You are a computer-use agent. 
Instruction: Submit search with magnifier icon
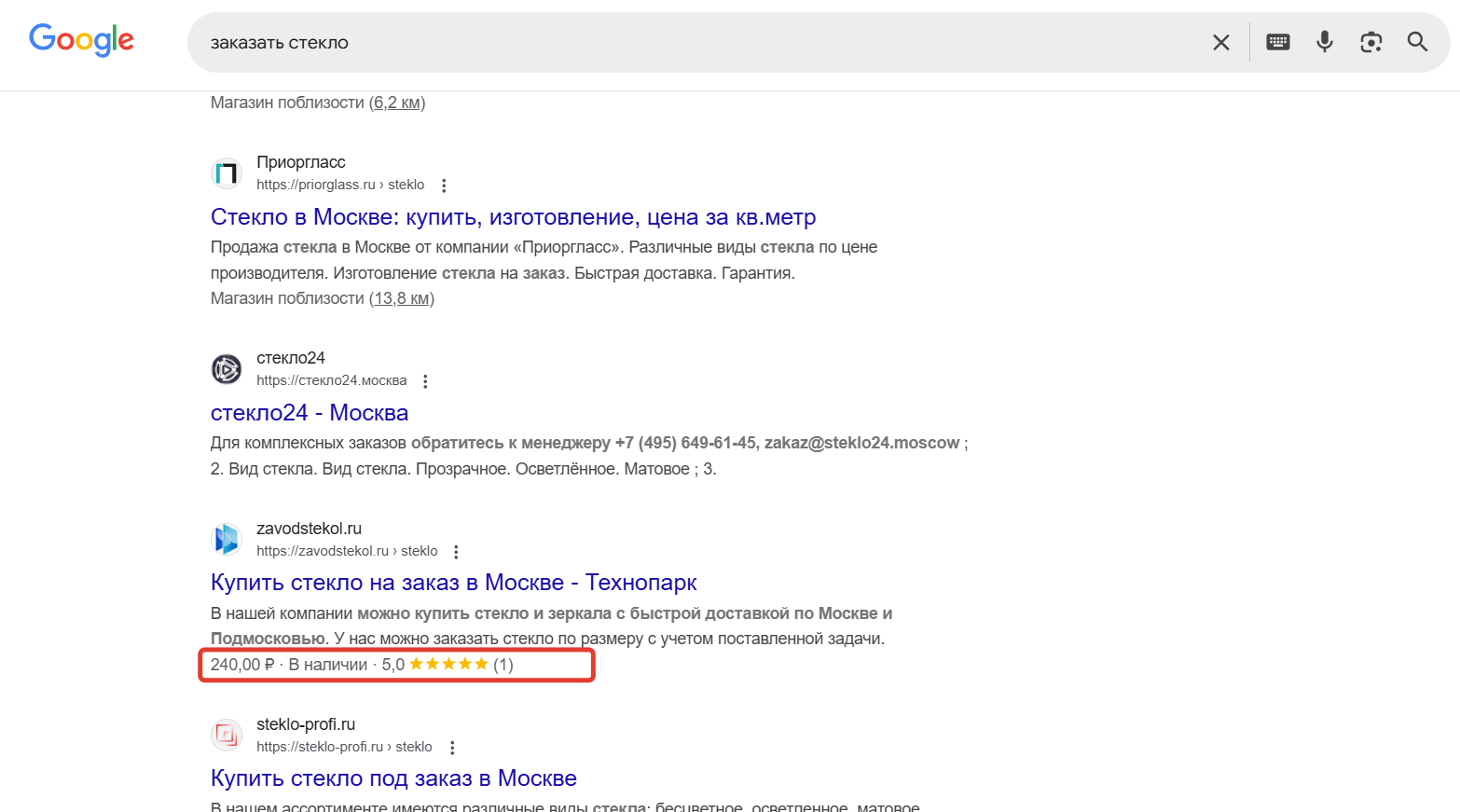click(1417, 42)
